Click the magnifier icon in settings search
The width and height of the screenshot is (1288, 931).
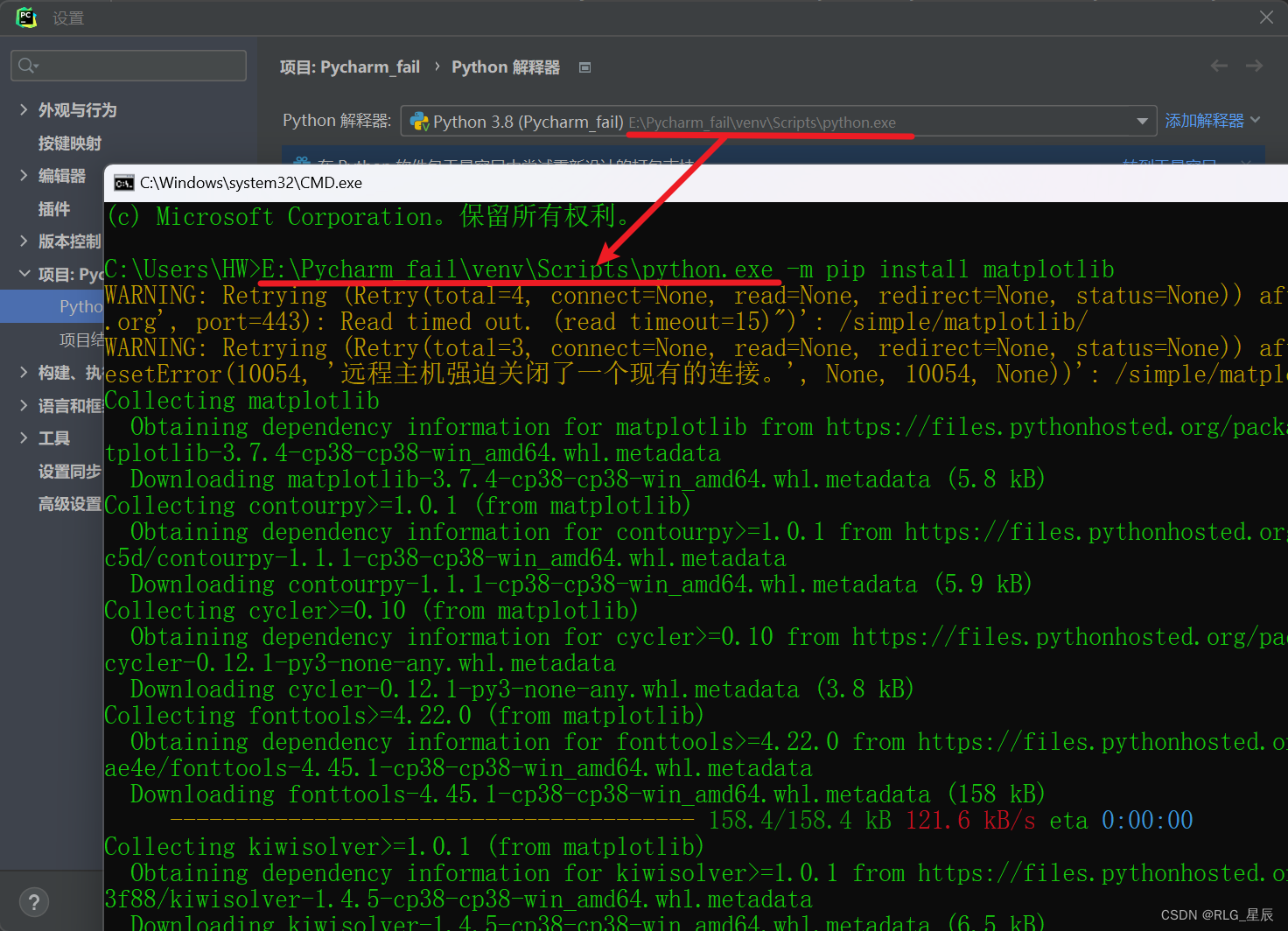point(28,65)
